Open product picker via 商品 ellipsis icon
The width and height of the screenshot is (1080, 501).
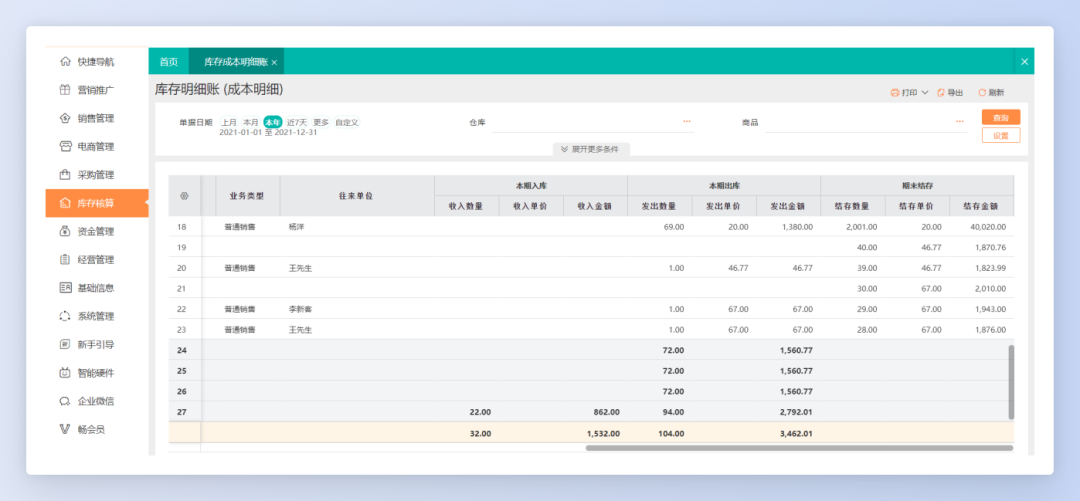coord(960,121)
